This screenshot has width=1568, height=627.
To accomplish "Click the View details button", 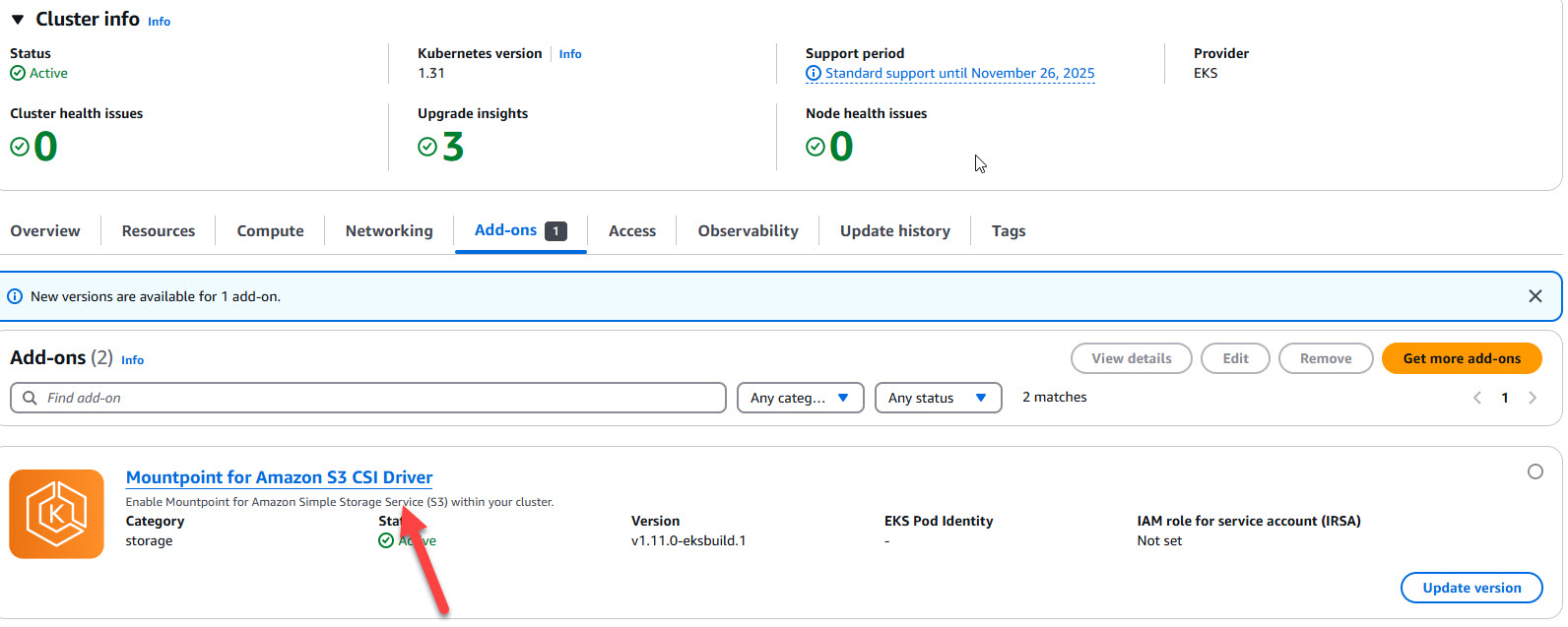I will 1132,358.
